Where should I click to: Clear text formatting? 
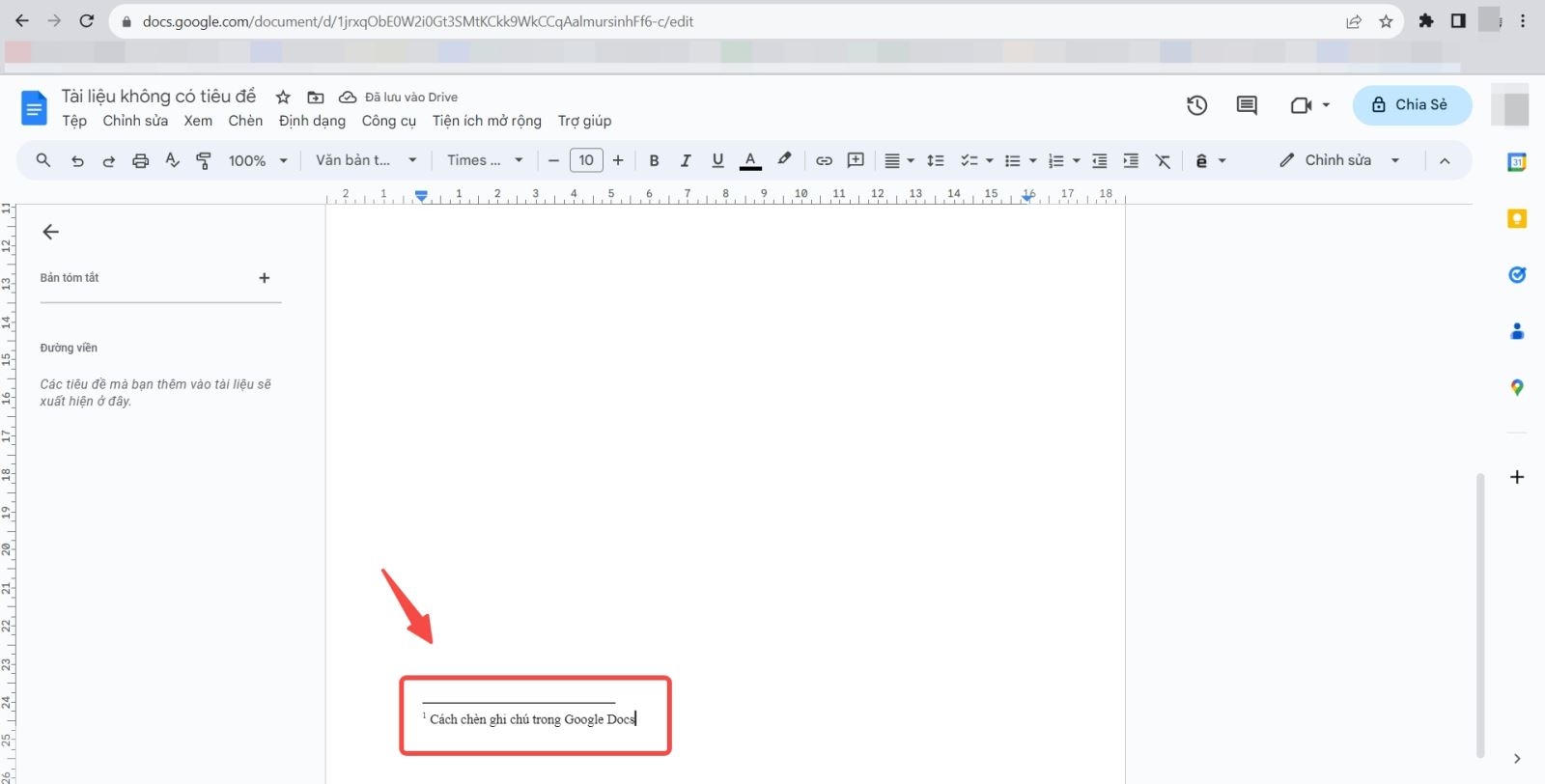1163,160
